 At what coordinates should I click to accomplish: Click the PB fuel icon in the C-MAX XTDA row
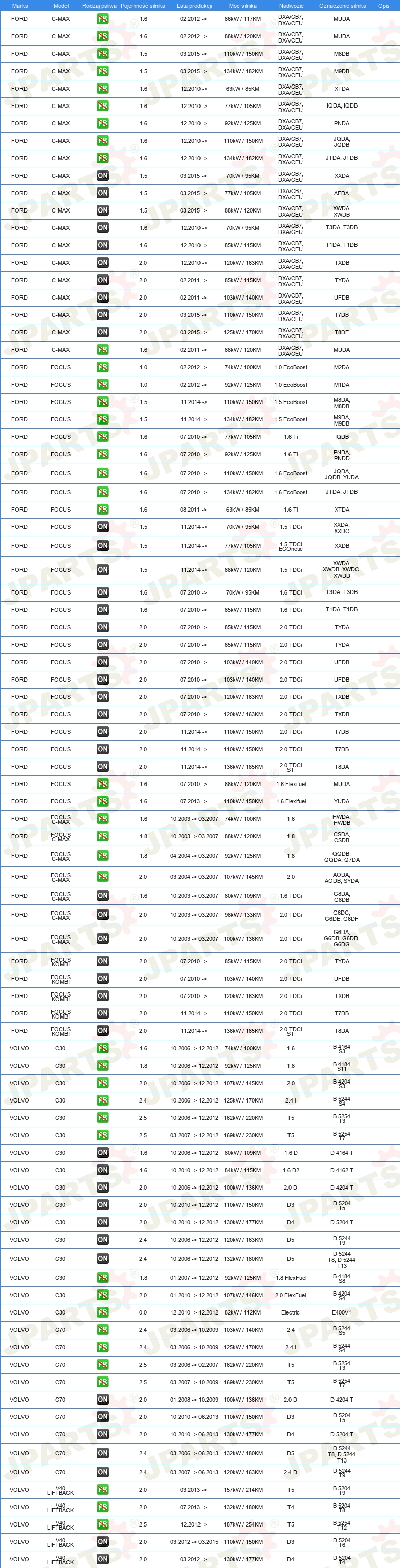(x=103, y=89)
